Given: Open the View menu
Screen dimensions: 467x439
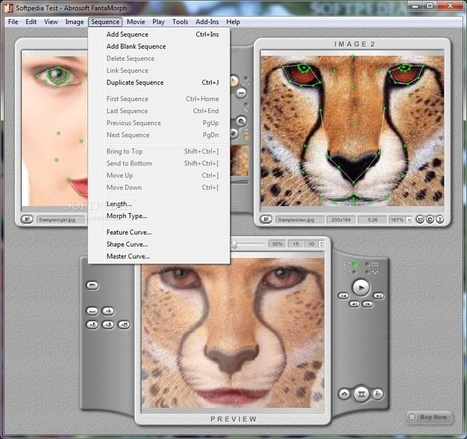Looking at the screenshot, I should coord(51,22).
